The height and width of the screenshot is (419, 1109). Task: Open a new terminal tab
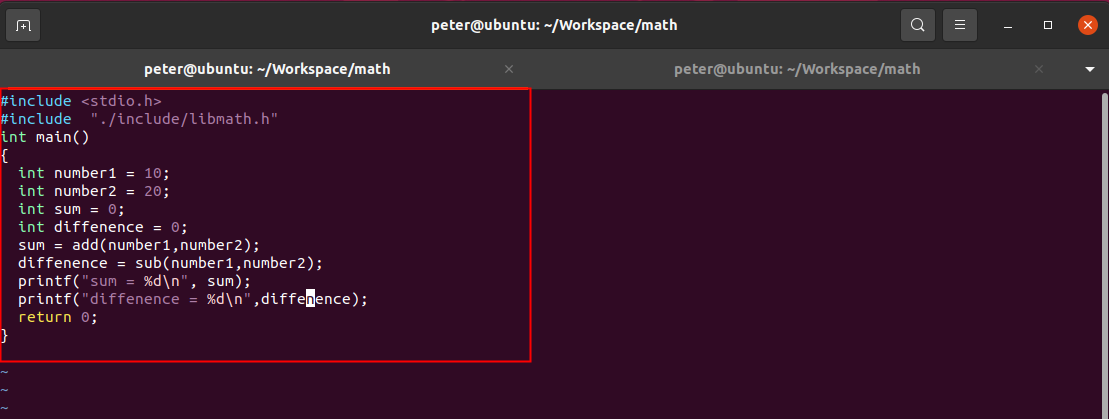pyautogui.click(x=24, y=25)
